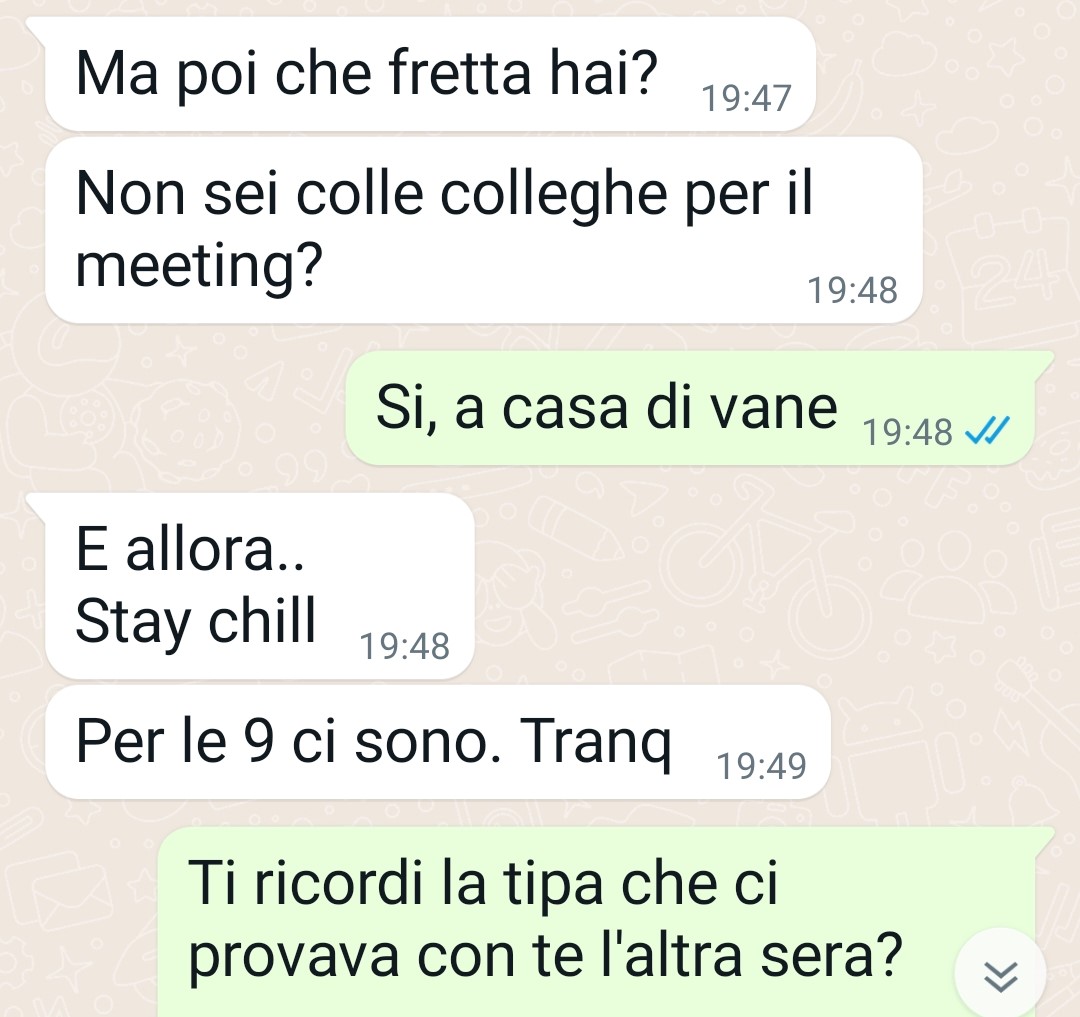Click the 19:49 timestamp on 'Tranq' message
1080x1017 pixels.
(761, 766)
